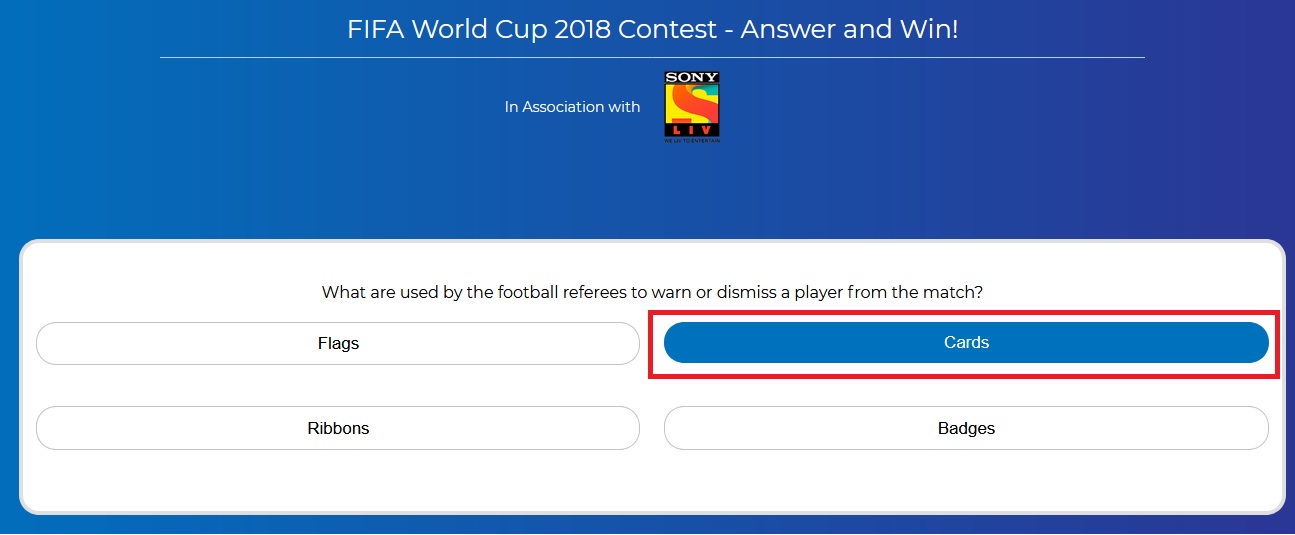Viewport: 1295px width, 535px height.
Task: Click the quiz question about football referees
Action: pos(652,292)
